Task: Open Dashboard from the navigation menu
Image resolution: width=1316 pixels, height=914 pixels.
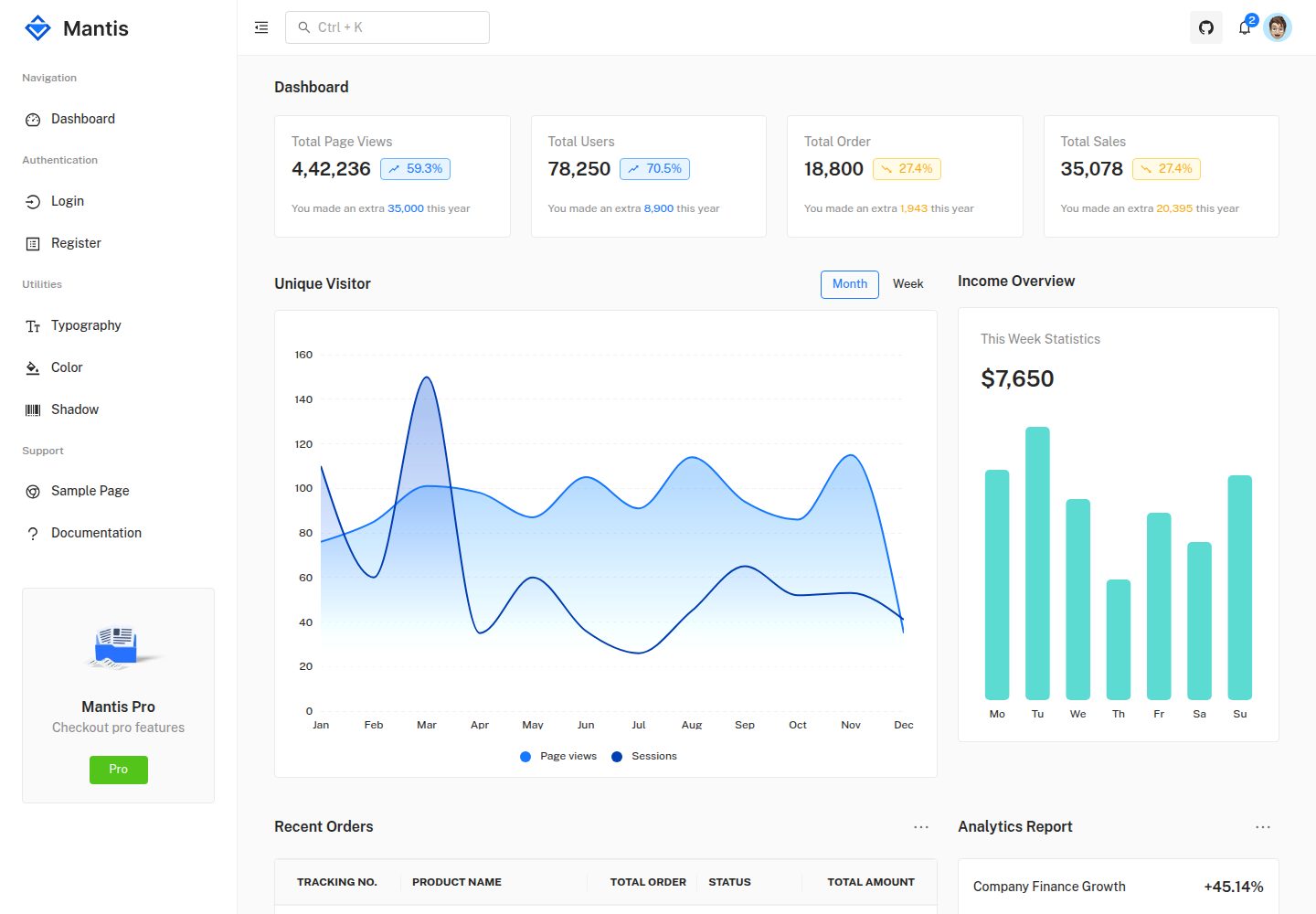Action: [118, 119]
